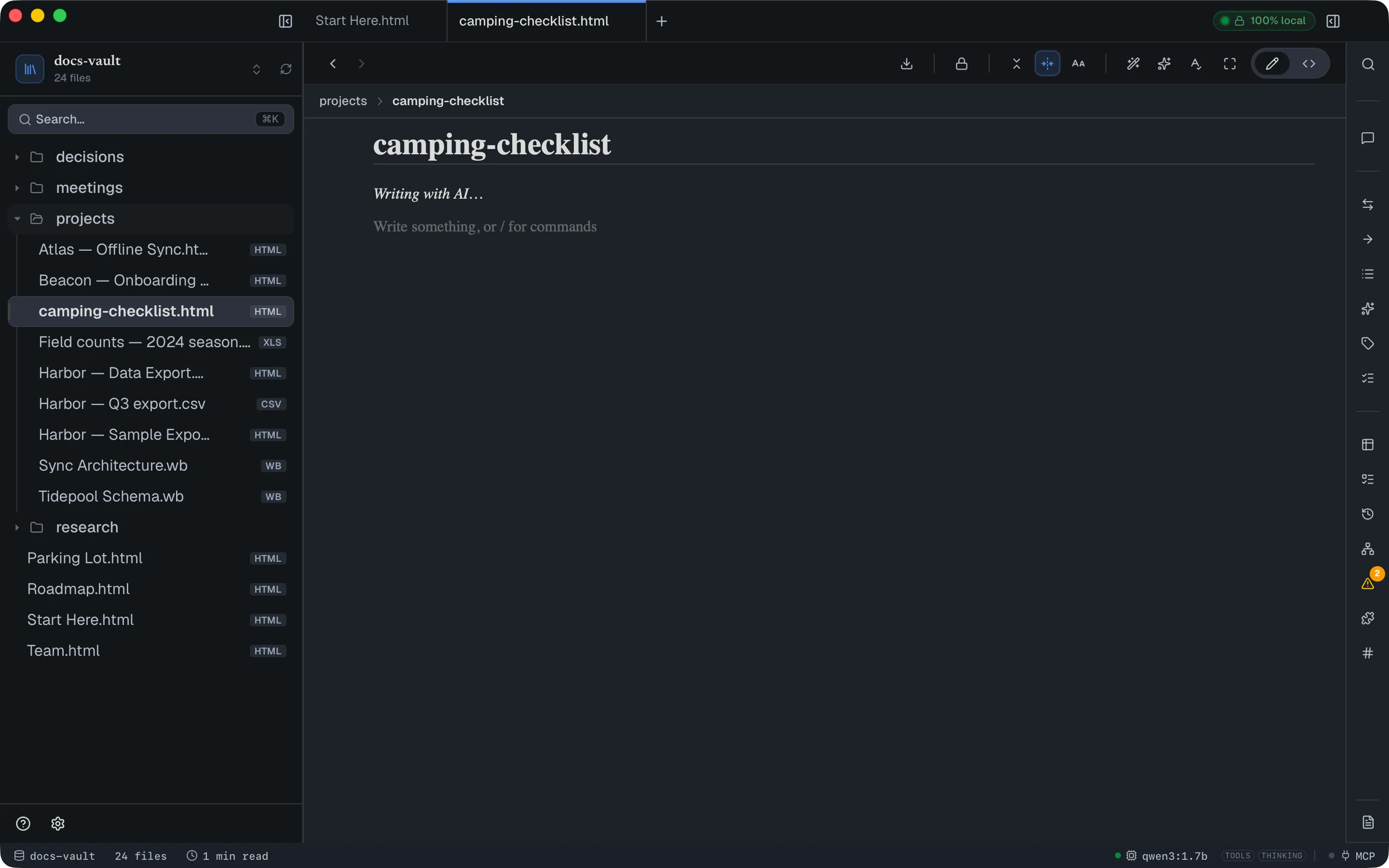The image size is (1389, 868).
Task: Focus the sidebar Search field
Action: click(x=151, y=120)
